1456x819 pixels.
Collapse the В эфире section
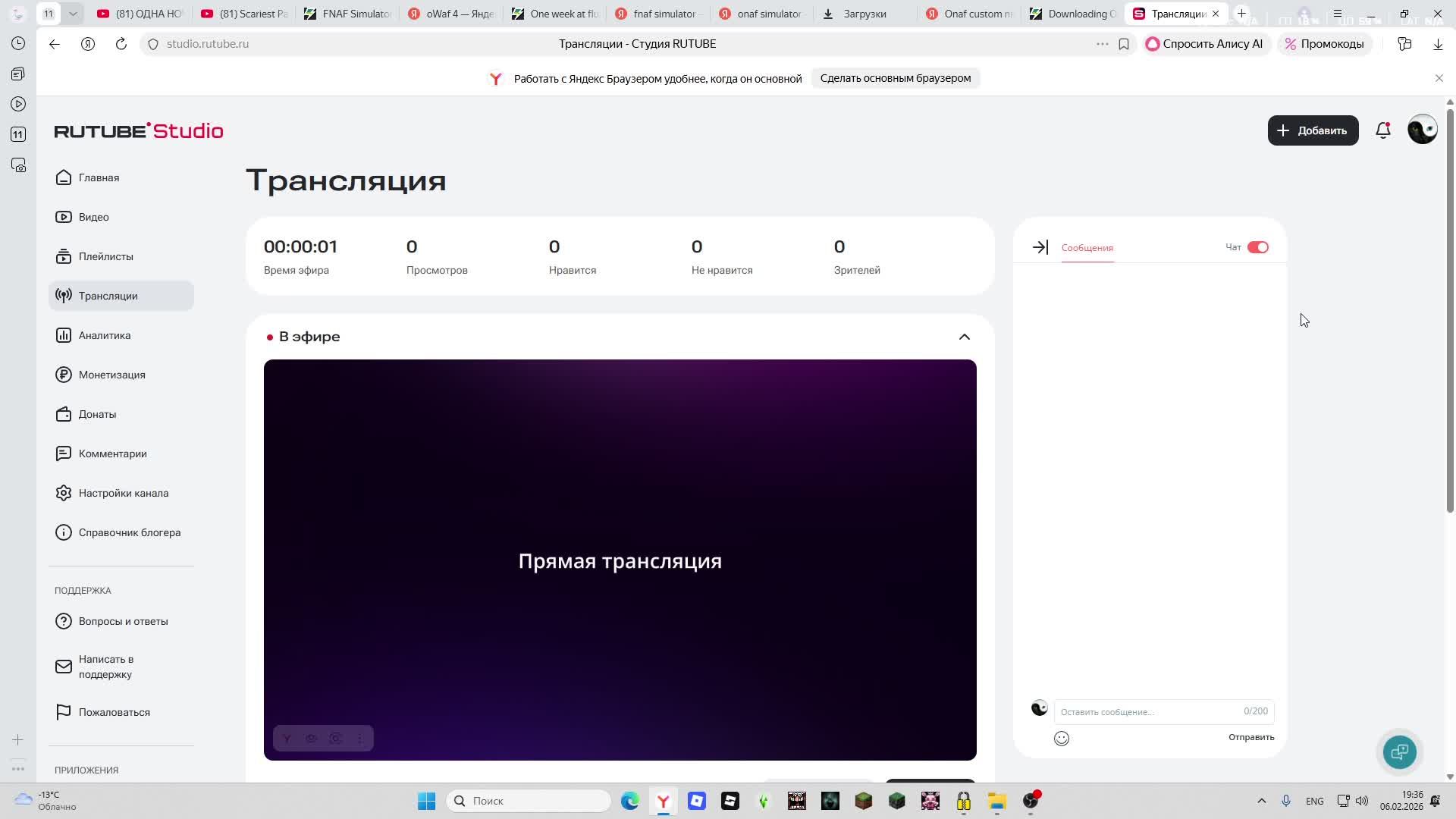coord(964,337)
